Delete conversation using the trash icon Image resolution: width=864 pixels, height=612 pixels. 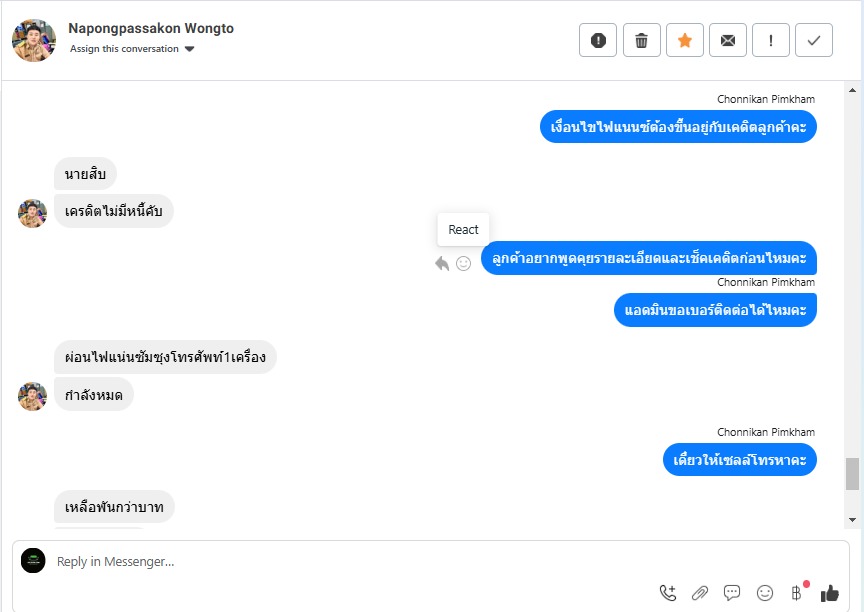(641, 40)
